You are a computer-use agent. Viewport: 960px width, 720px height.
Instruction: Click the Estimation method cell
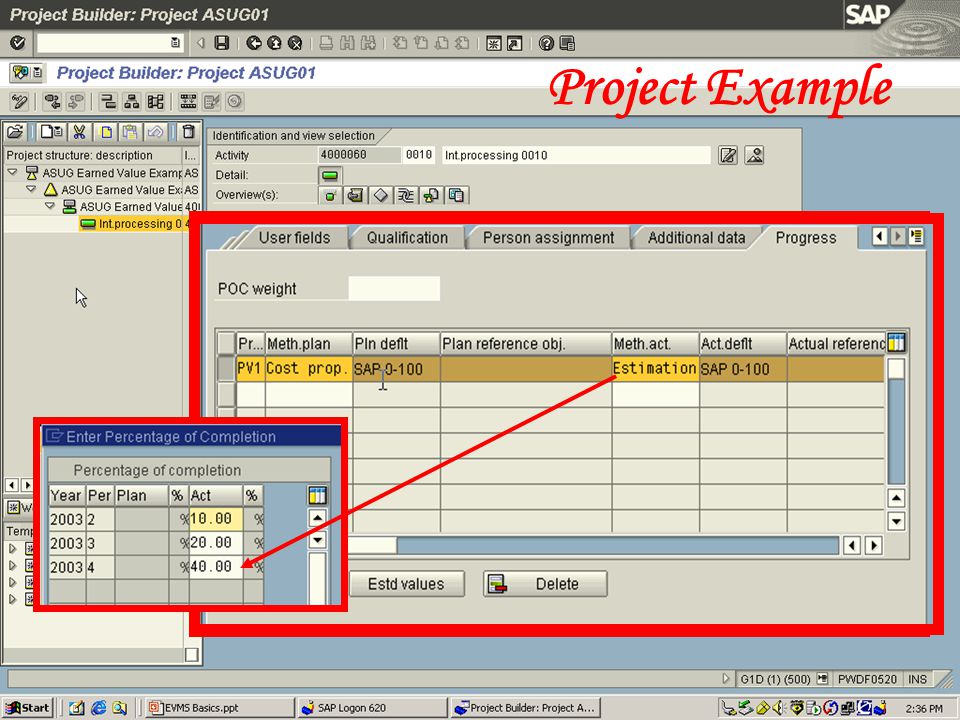pyautogui.click(x=655, y=369)
